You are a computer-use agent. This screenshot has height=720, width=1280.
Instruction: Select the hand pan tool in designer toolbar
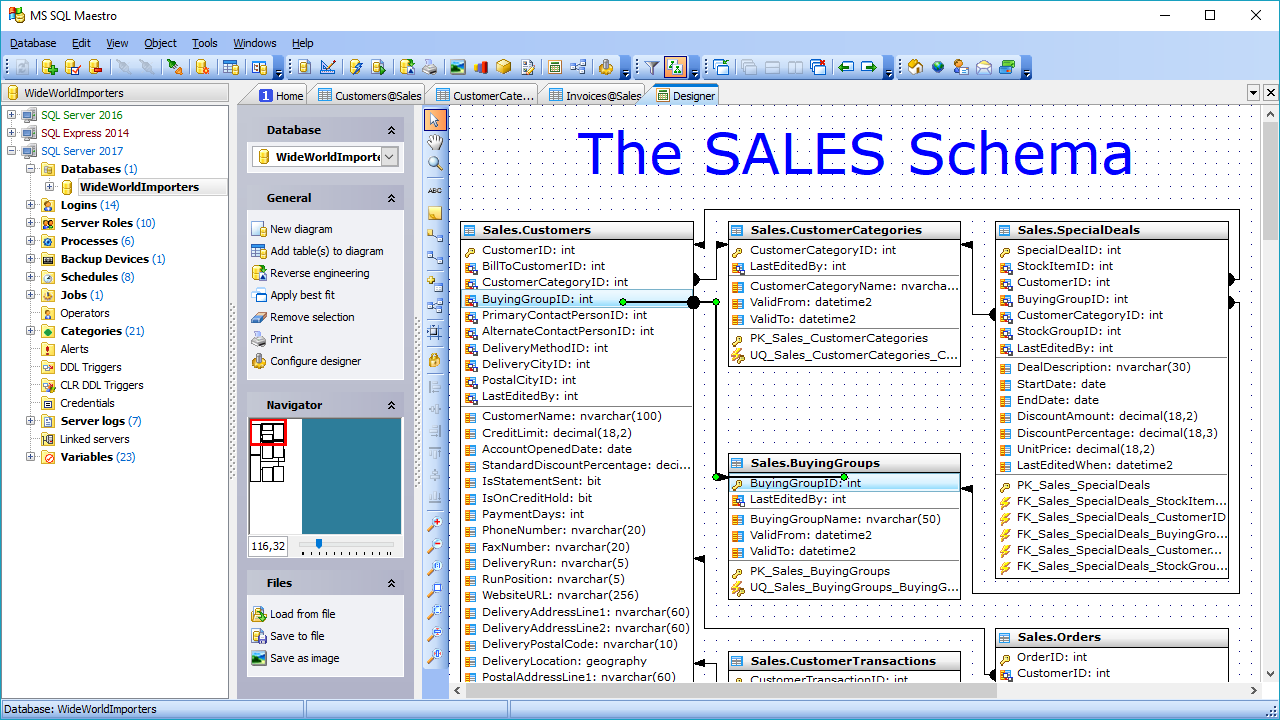pyautogui.click(x=435, y=142)
